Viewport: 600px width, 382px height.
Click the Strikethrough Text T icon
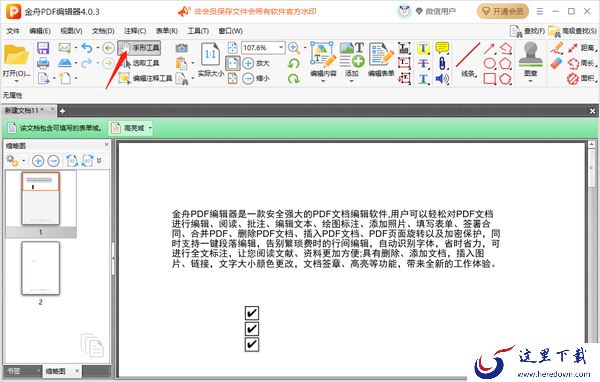[x=423, y=64]
